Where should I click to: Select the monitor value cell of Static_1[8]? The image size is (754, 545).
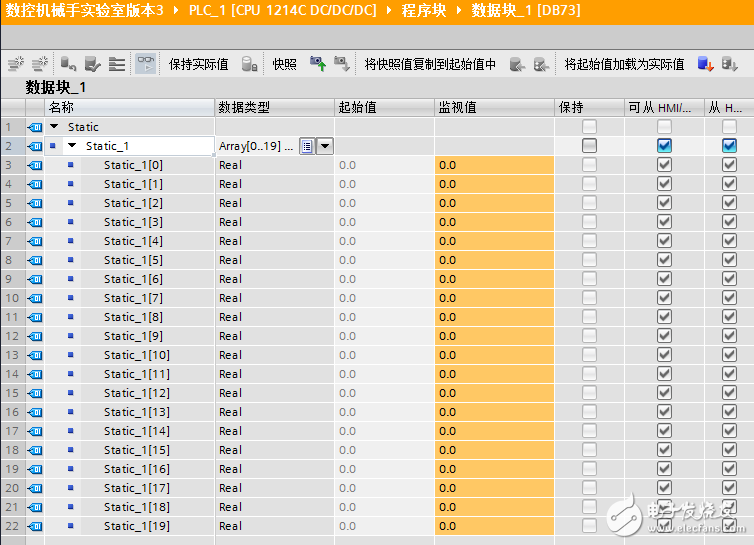[494, 317]
